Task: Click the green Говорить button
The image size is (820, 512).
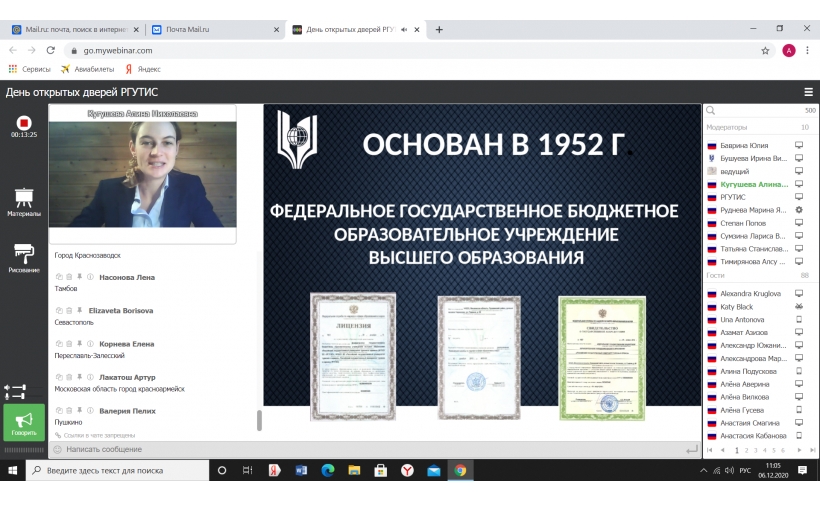Action: coord(24,423)
